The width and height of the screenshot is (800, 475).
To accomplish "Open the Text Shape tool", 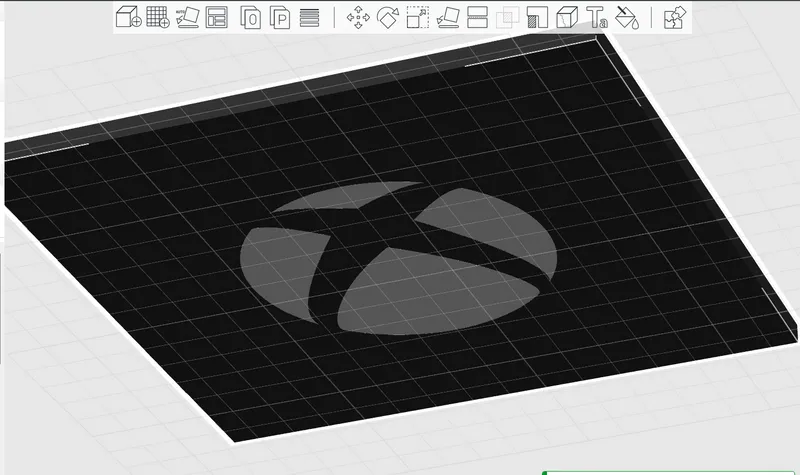I will 596,17.
